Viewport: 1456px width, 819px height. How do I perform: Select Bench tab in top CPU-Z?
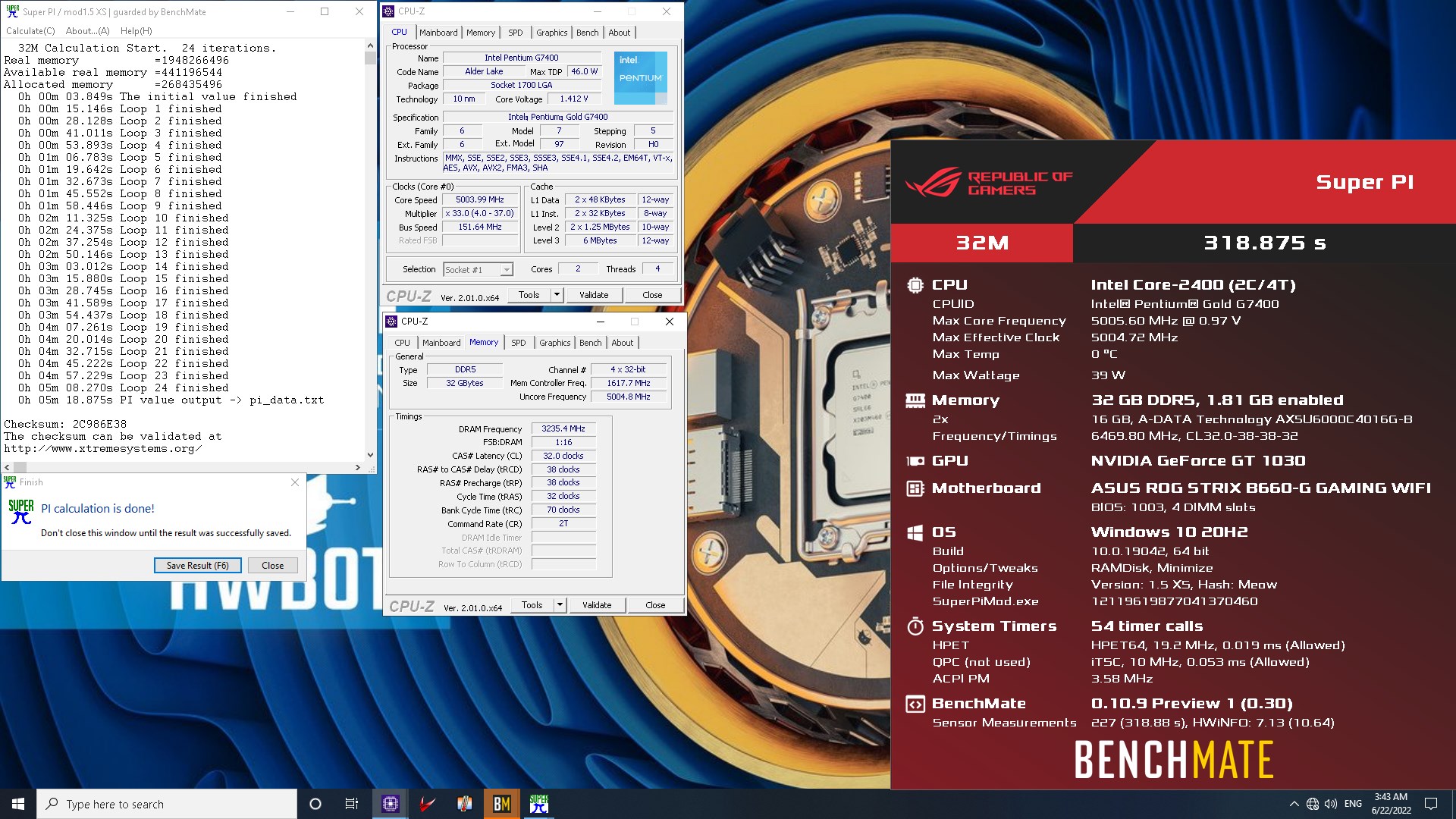point(588,33)
